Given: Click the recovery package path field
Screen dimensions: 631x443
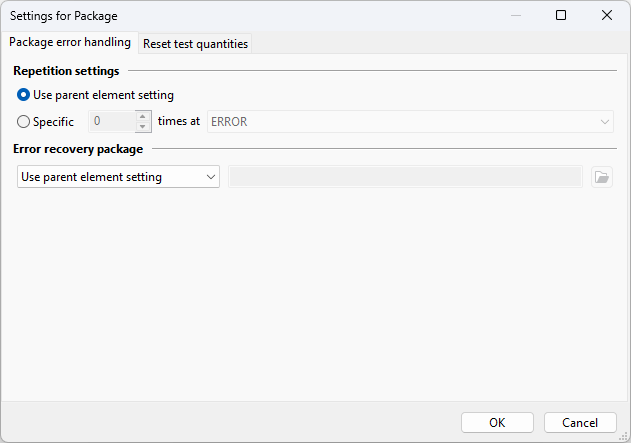Looking at the screenshot, I should point(405,177).
